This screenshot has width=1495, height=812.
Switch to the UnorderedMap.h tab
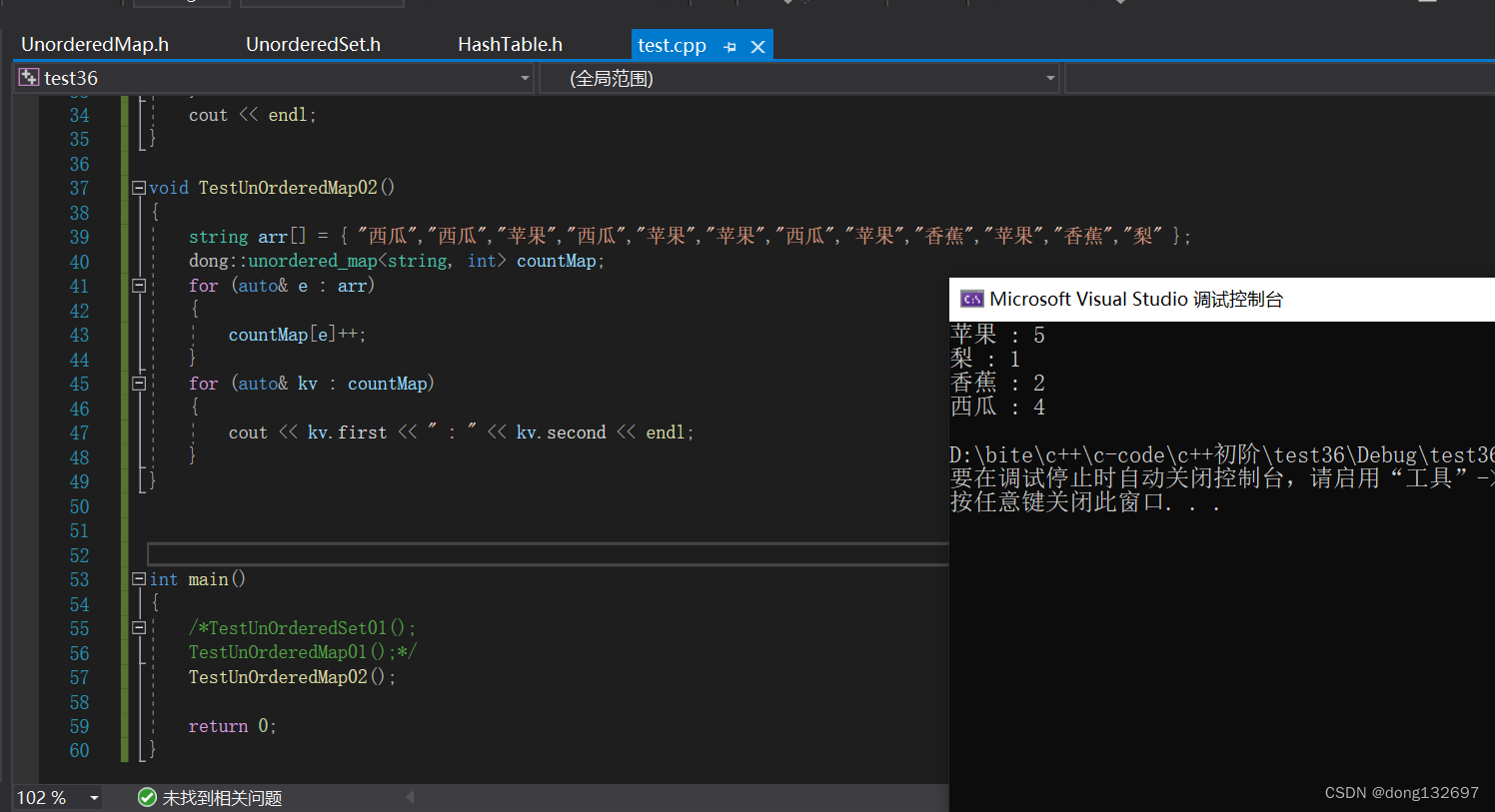pos(95,45)
